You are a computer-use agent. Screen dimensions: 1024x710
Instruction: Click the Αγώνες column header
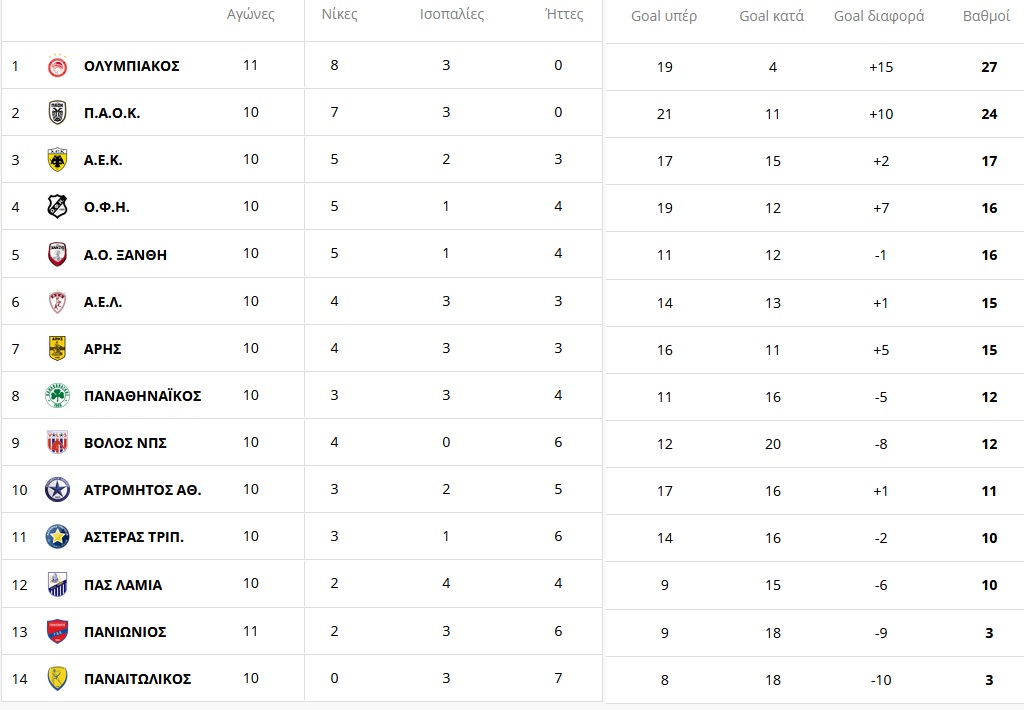tap(251, 15)
